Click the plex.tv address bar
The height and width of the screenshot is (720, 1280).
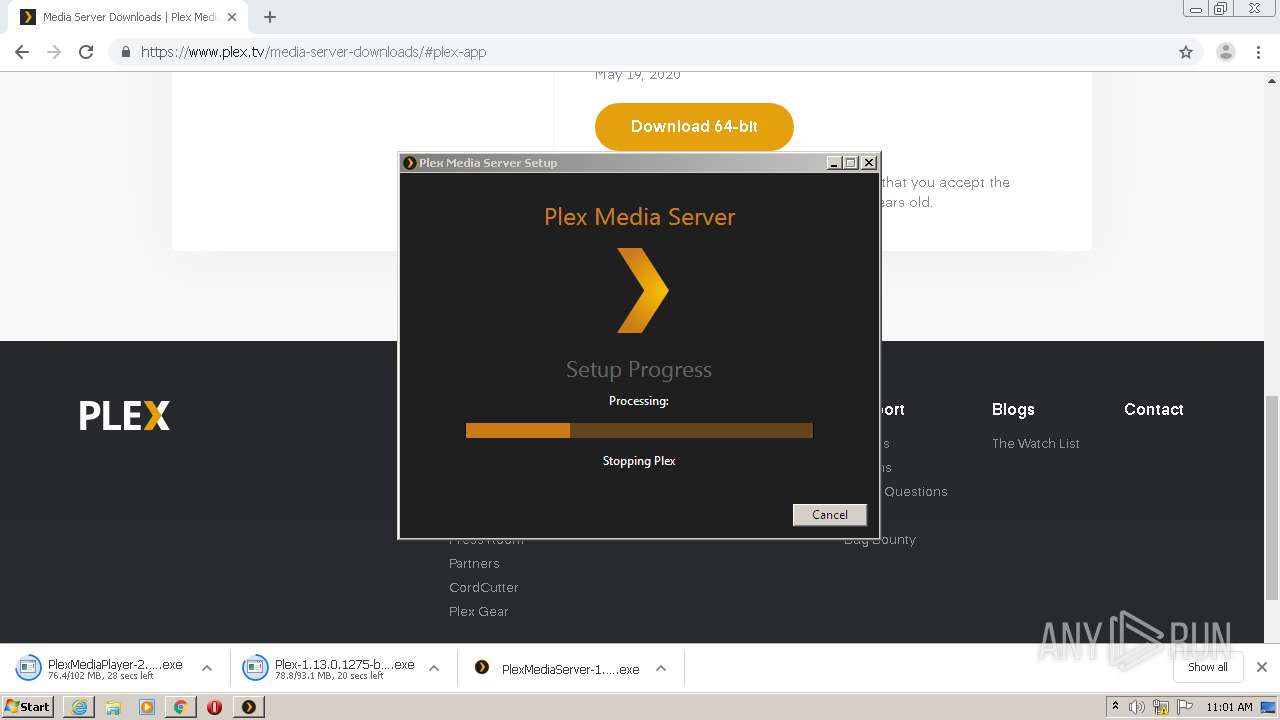point(640,52)
